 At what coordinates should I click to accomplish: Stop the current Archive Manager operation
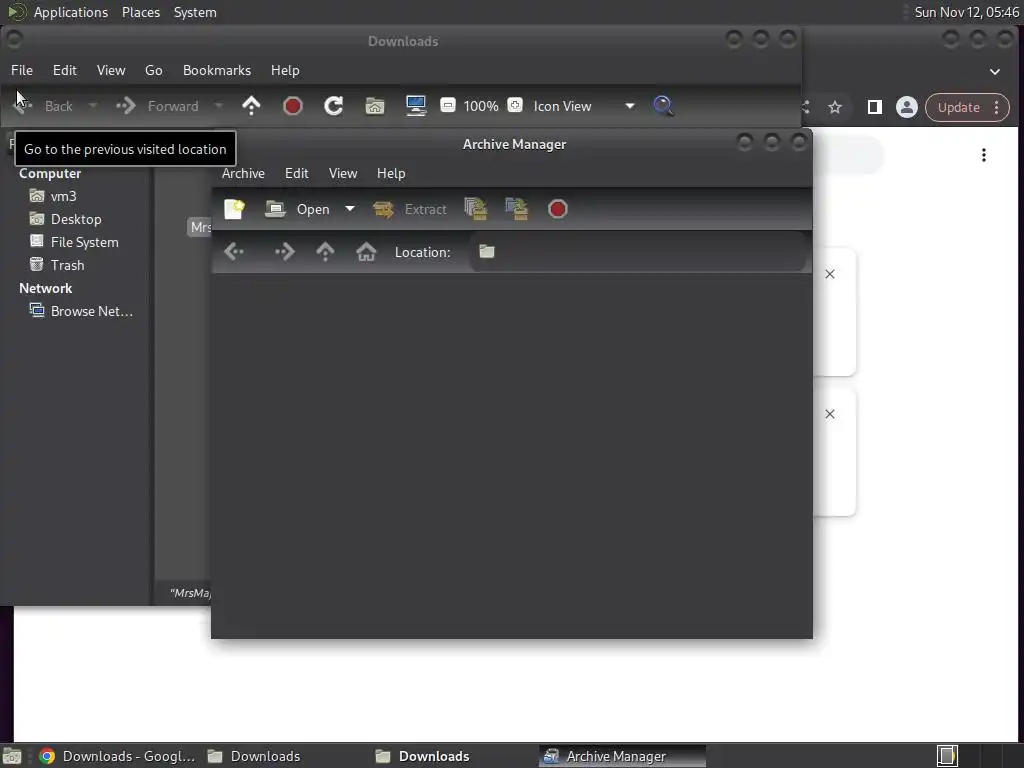558,209
